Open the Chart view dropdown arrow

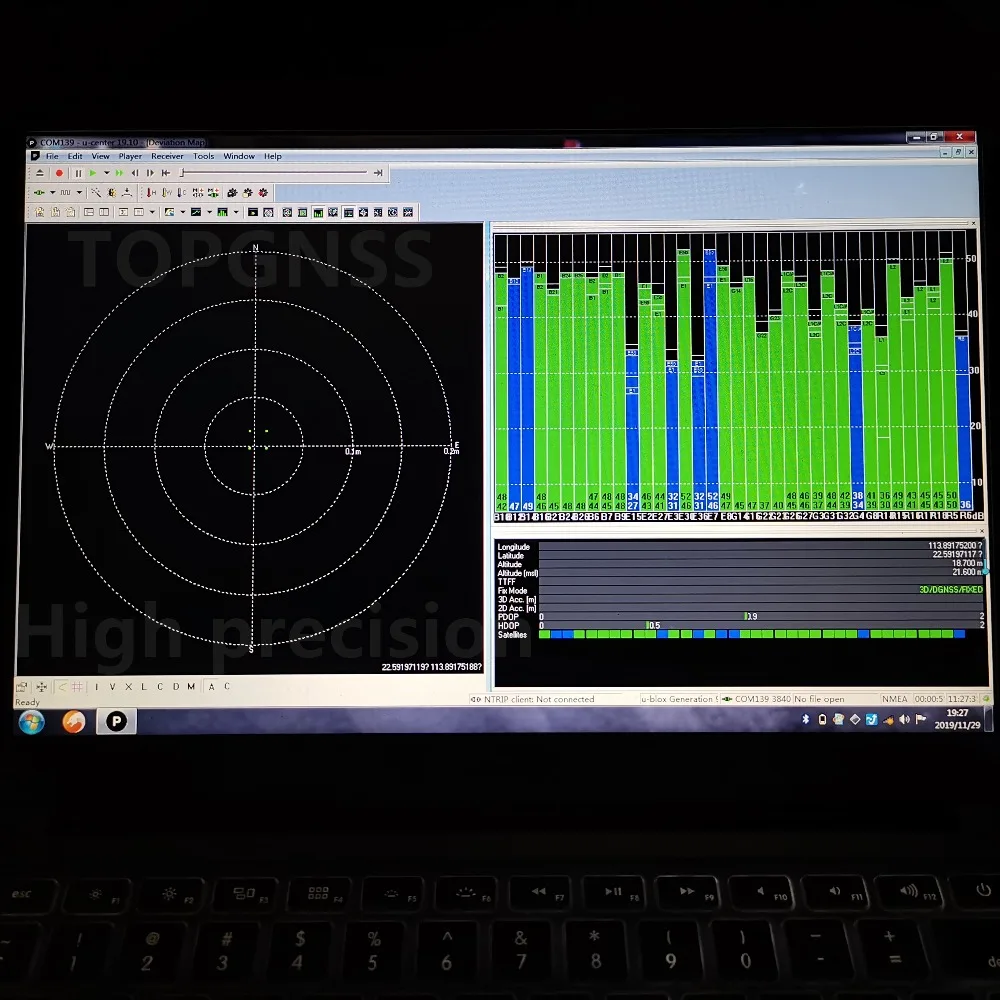click(x=209, y=212)
